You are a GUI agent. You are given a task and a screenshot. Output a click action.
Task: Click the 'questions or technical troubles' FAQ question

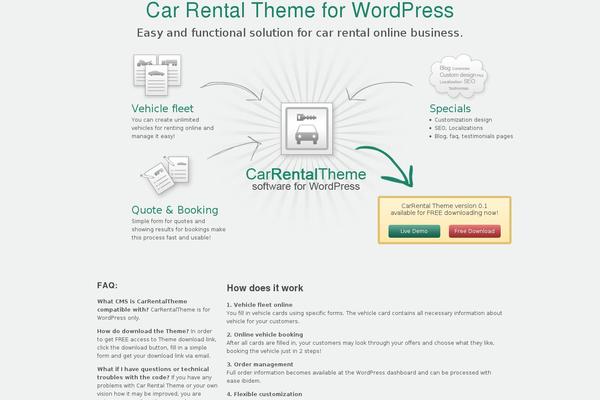tap(153, 373)
